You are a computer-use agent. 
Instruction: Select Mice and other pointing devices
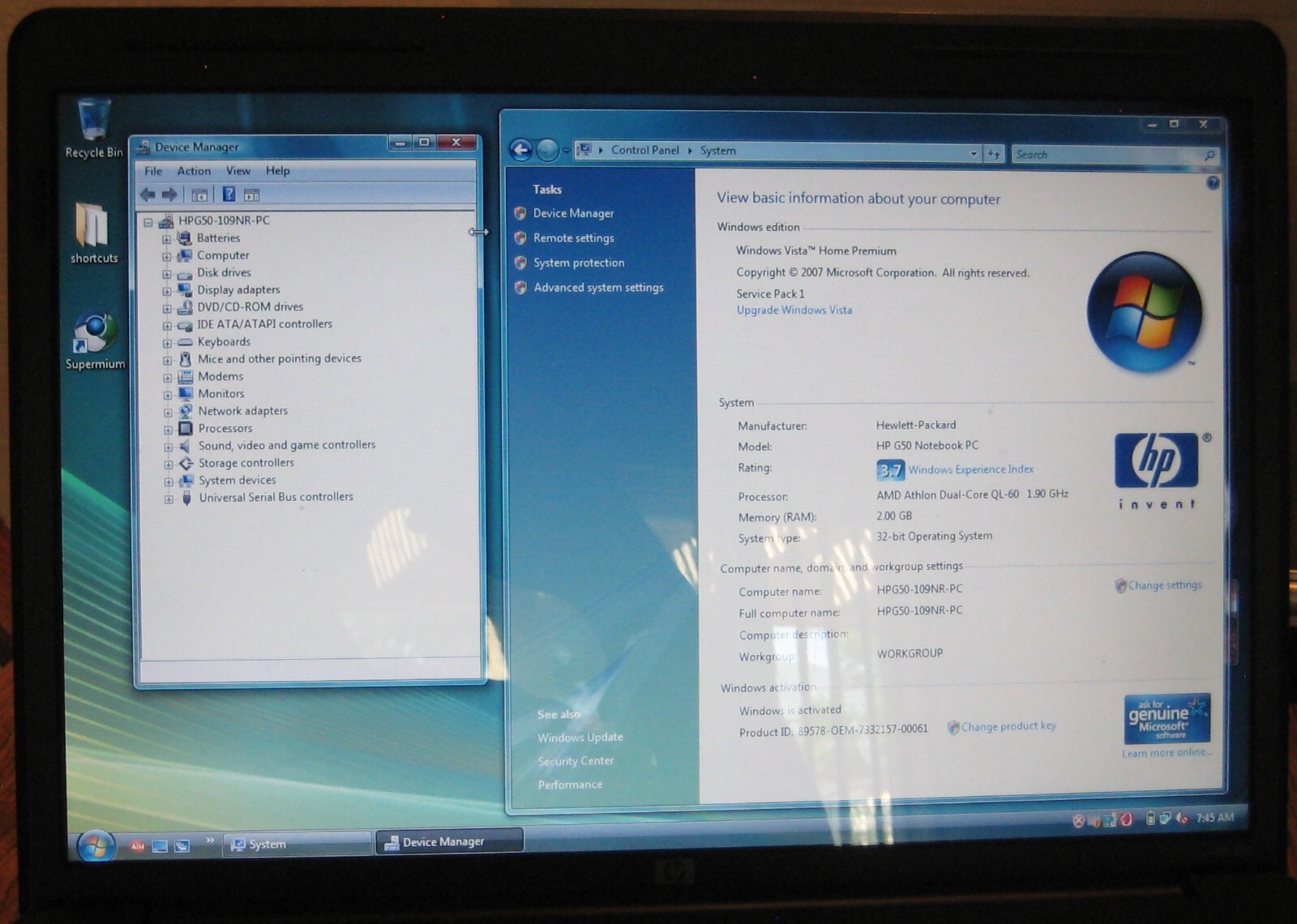point(280,359)
